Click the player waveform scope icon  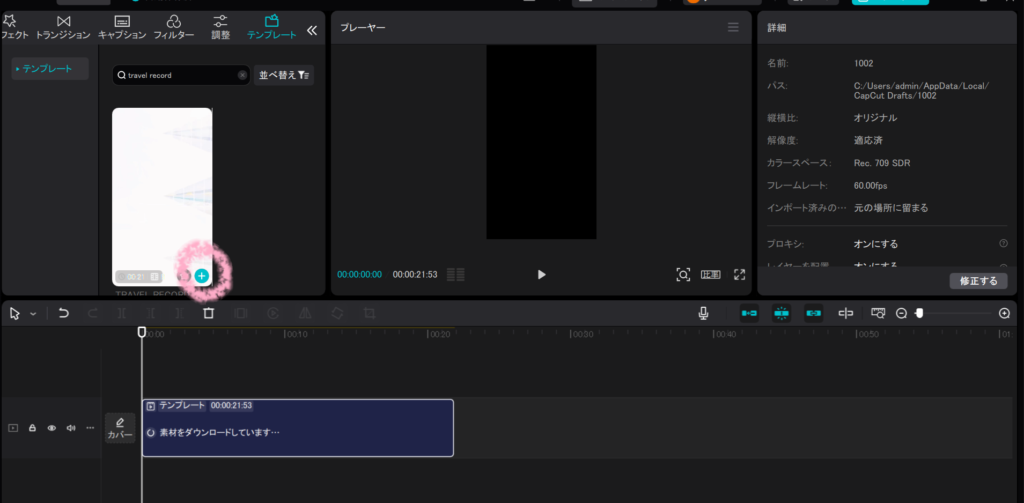tap(456, 274)
